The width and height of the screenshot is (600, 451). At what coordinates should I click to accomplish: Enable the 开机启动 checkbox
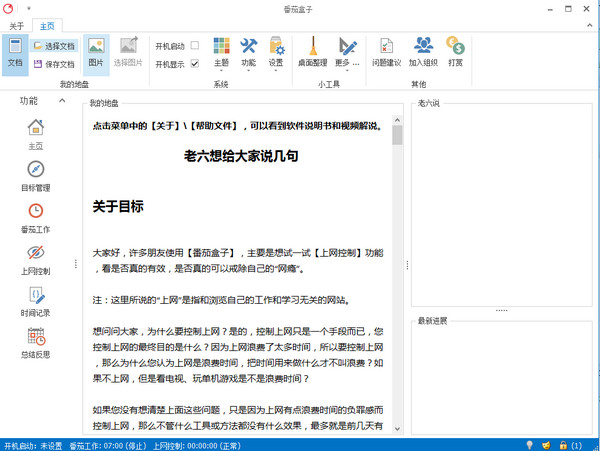click(195, 45)
